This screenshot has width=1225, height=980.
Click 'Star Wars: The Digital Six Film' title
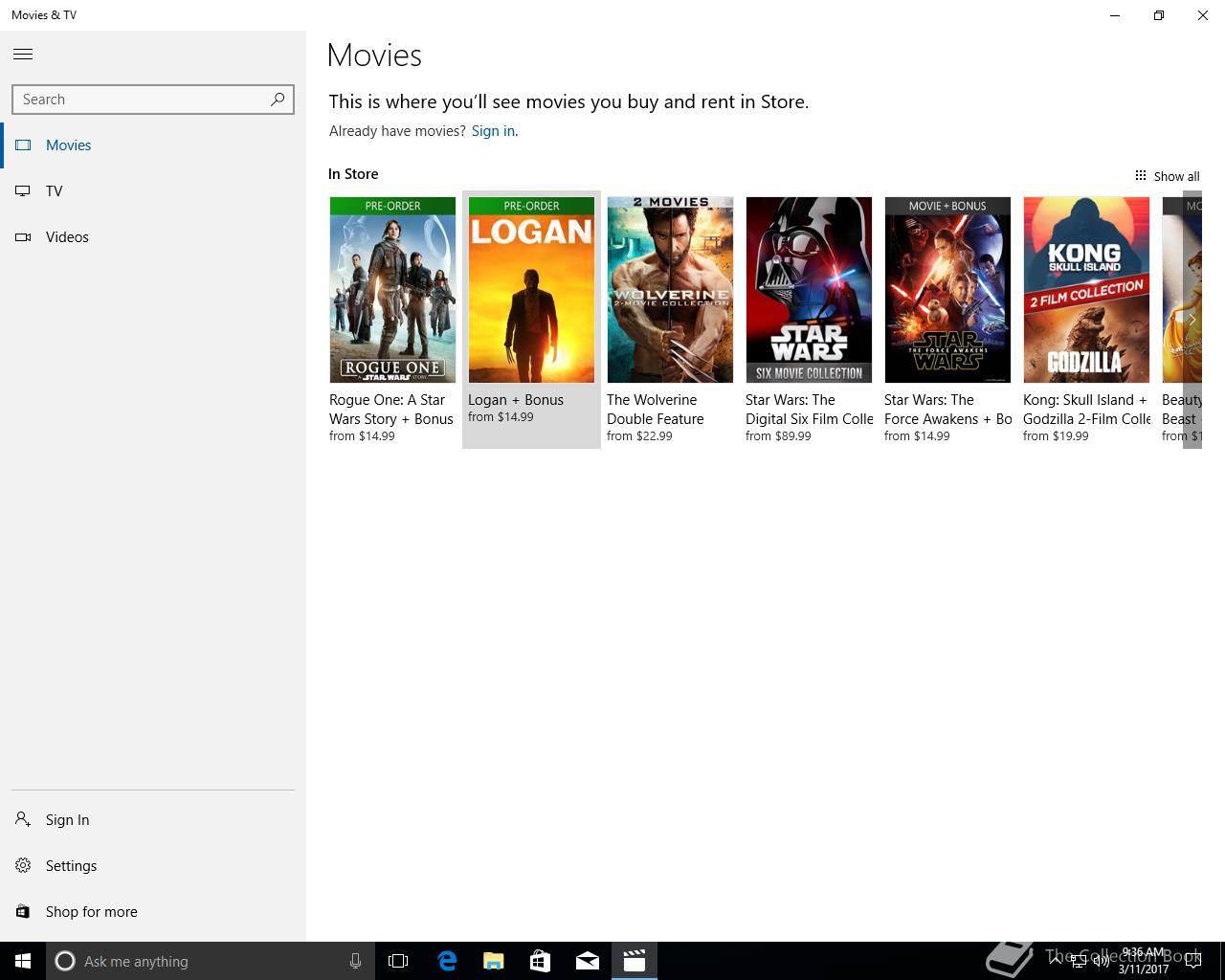[810, 410]
